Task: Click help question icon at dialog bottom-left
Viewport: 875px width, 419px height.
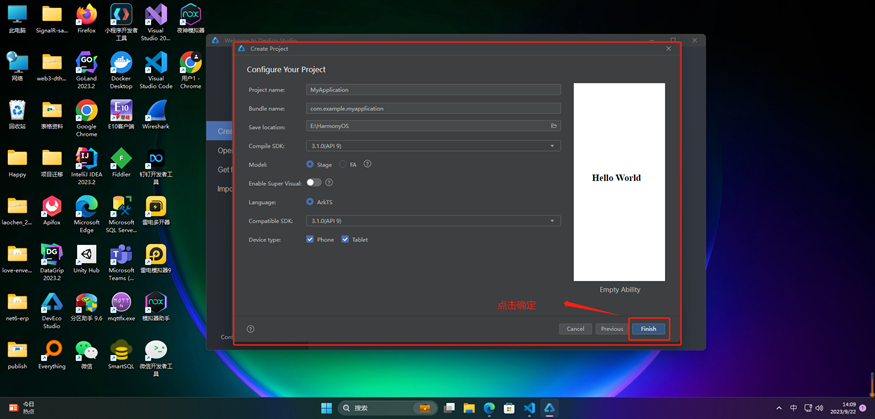Action: pyautogui.click(x=251, y=329)
